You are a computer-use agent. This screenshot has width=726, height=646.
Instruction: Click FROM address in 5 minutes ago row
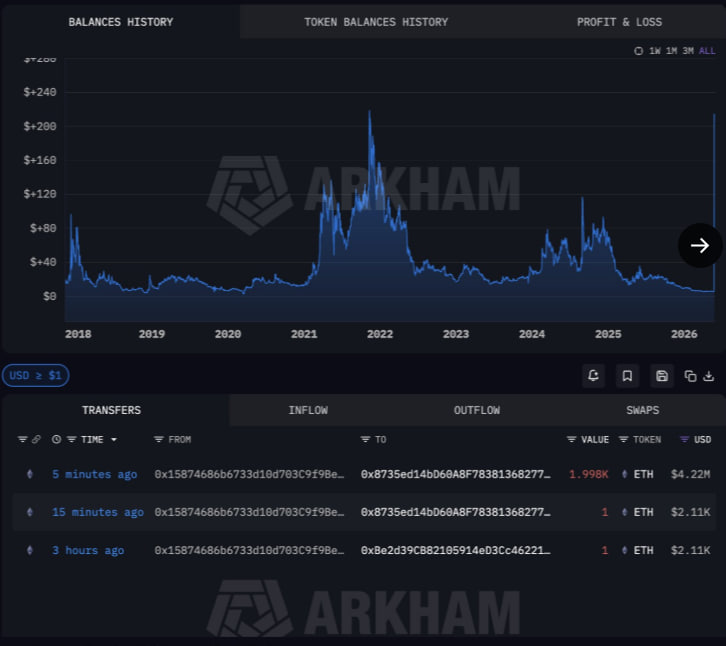point(250,474)
